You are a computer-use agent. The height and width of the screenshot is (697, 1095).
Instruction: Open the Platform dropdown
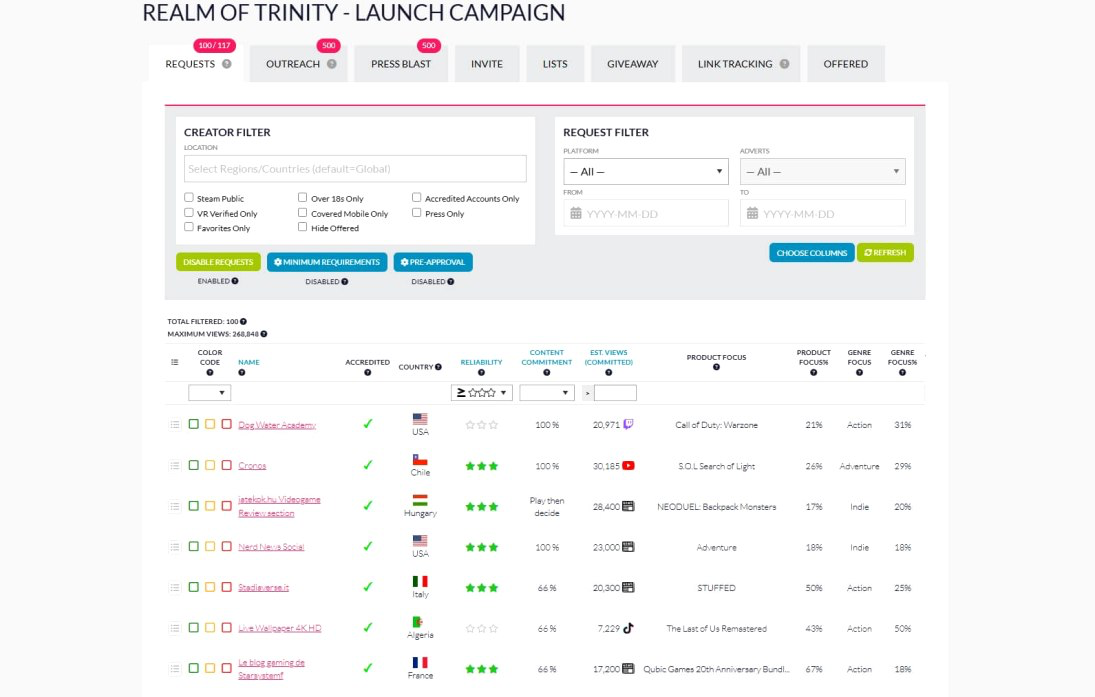pos(646,171)
